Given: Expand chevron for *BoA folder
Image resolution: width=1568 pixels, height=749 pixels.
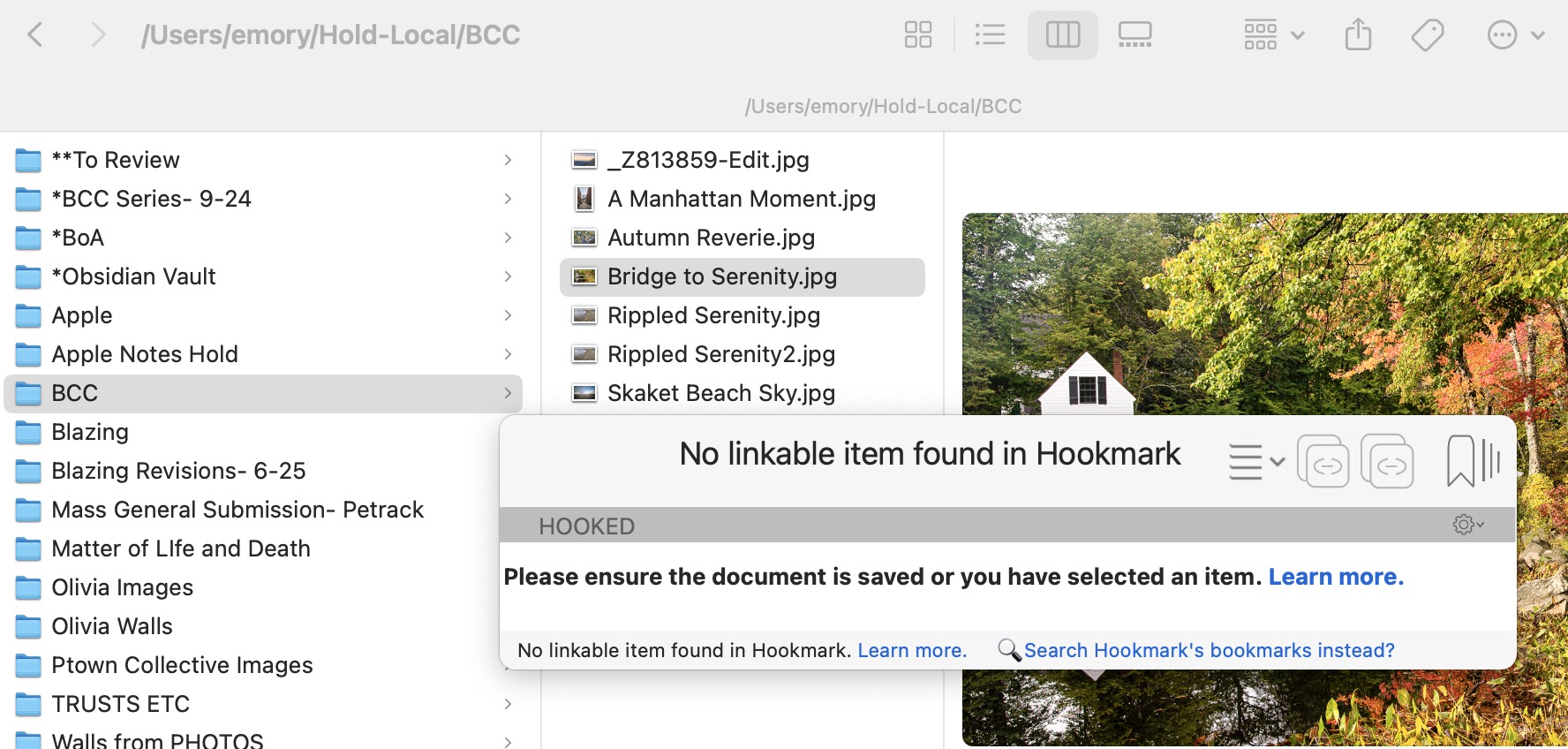Looking at the screenshot, I should click(x=508, y=238).
